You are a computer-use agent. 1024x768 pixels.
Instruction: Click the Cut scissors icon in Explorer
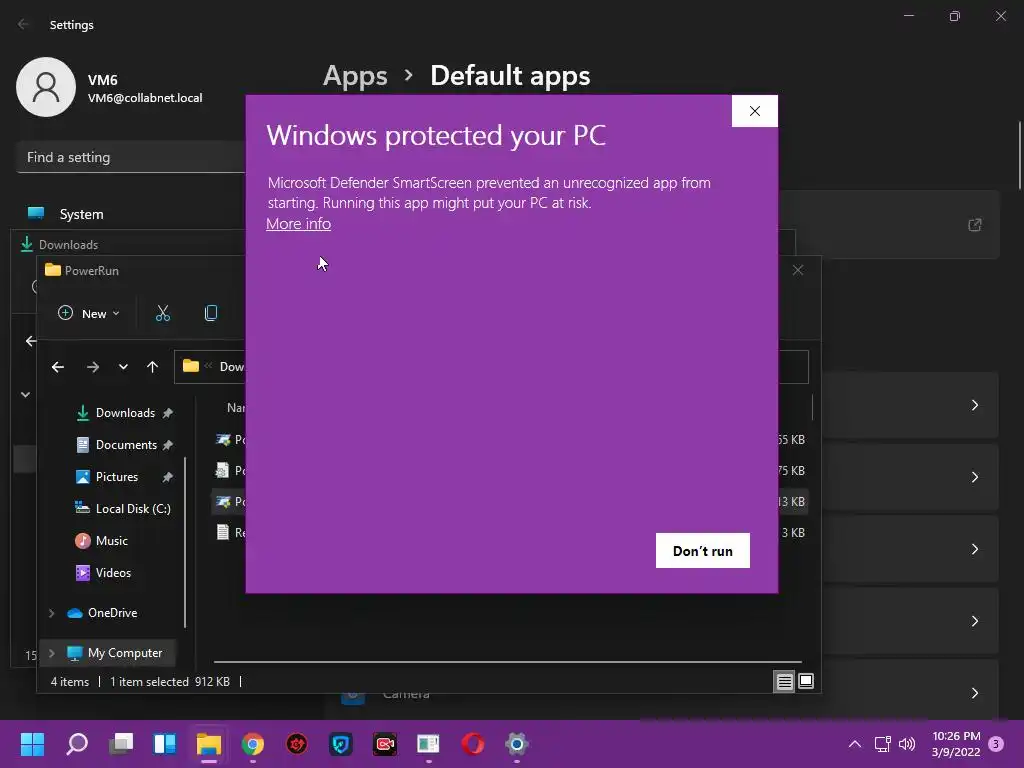163,313
